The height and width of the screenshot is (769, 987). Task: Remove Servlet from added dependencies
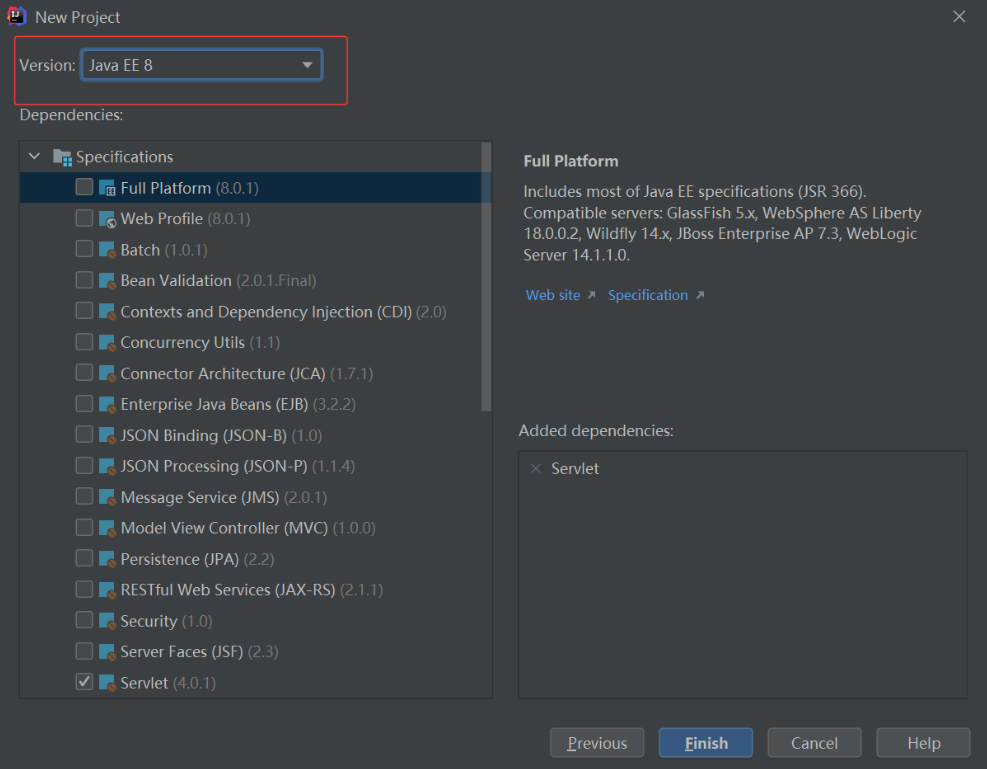[x=536, y=468]
